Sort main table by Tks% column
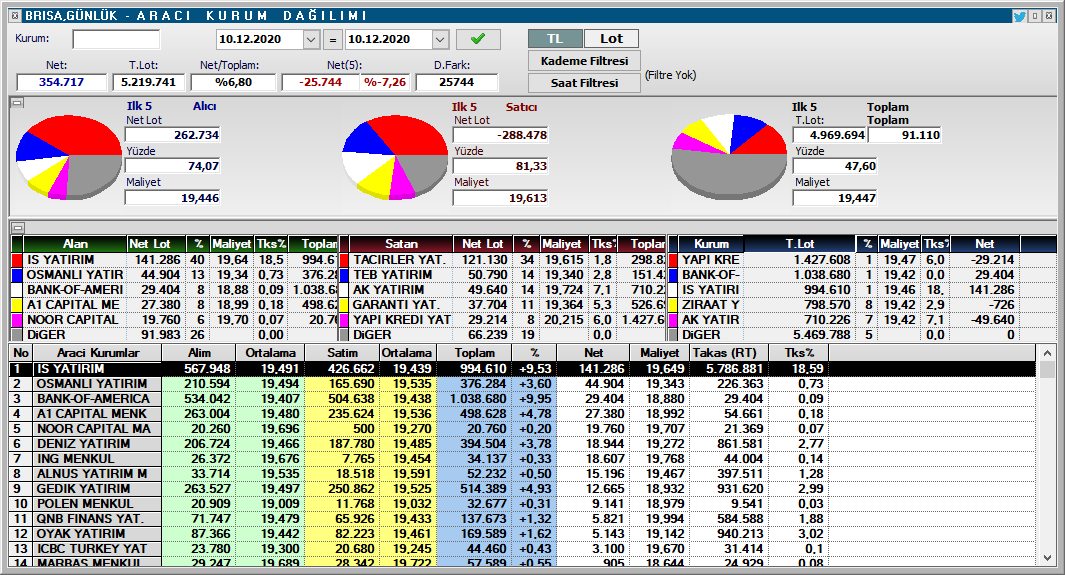 [799, 353]
